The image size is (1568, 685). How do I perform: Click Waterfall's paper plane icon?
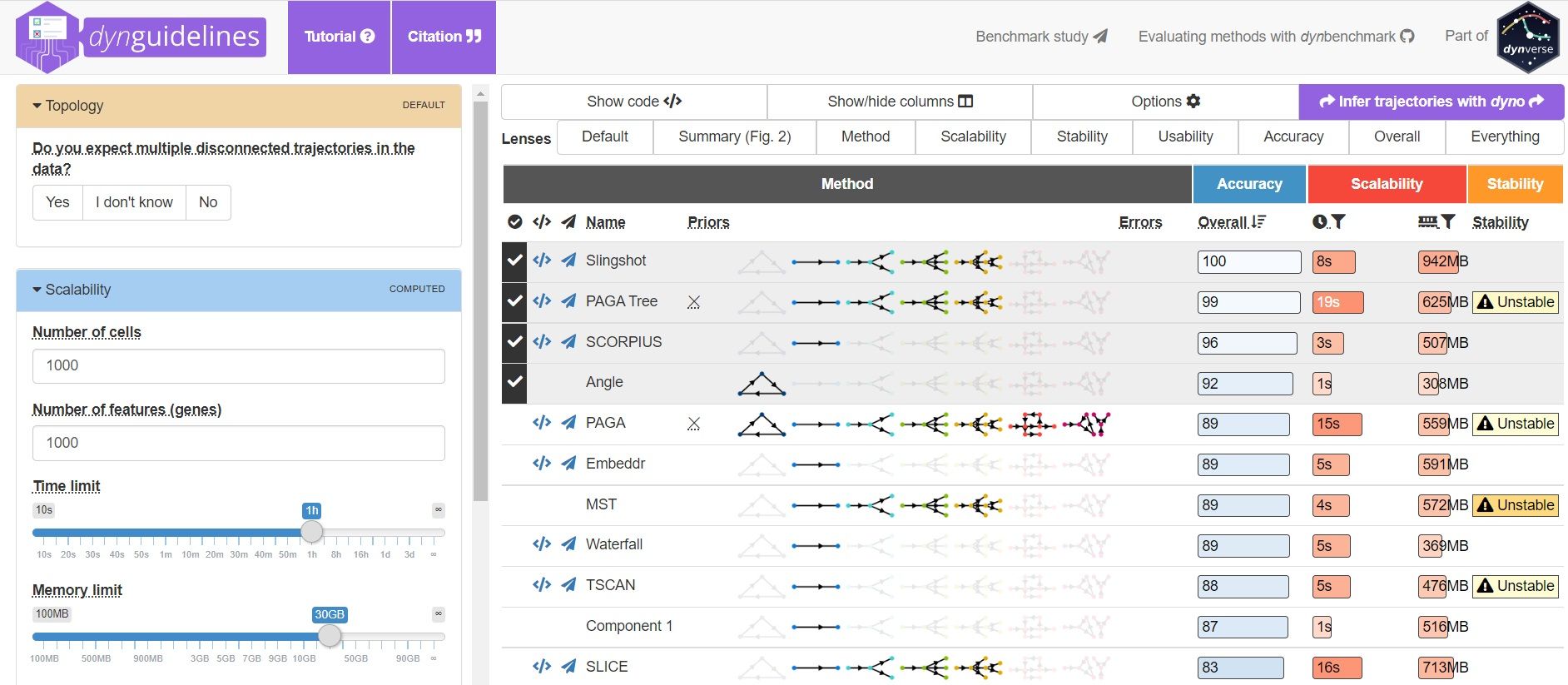click(x=568, y=544)
